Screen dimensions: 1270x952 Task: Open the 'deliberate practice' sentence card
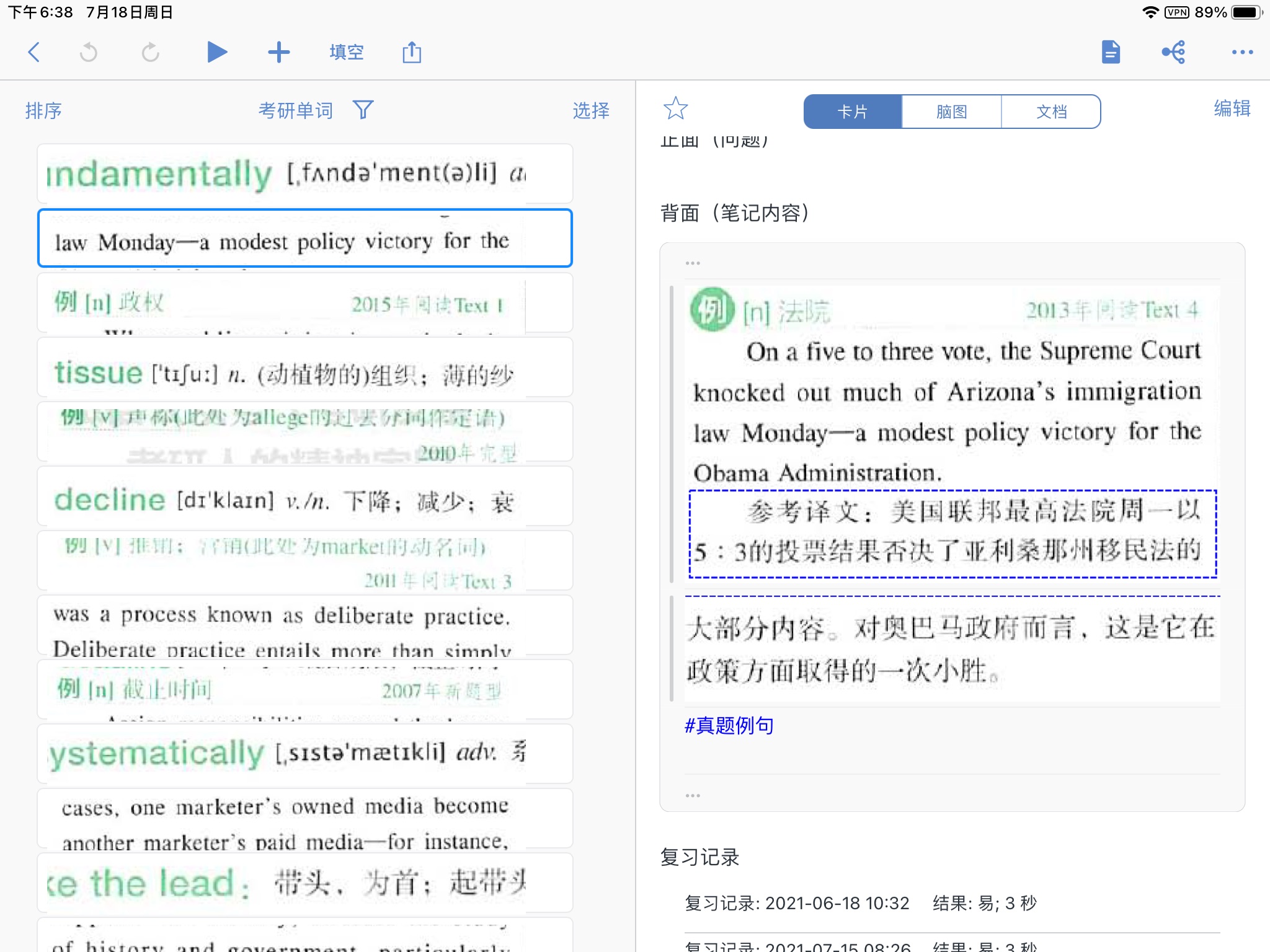[x=304, y=625]
